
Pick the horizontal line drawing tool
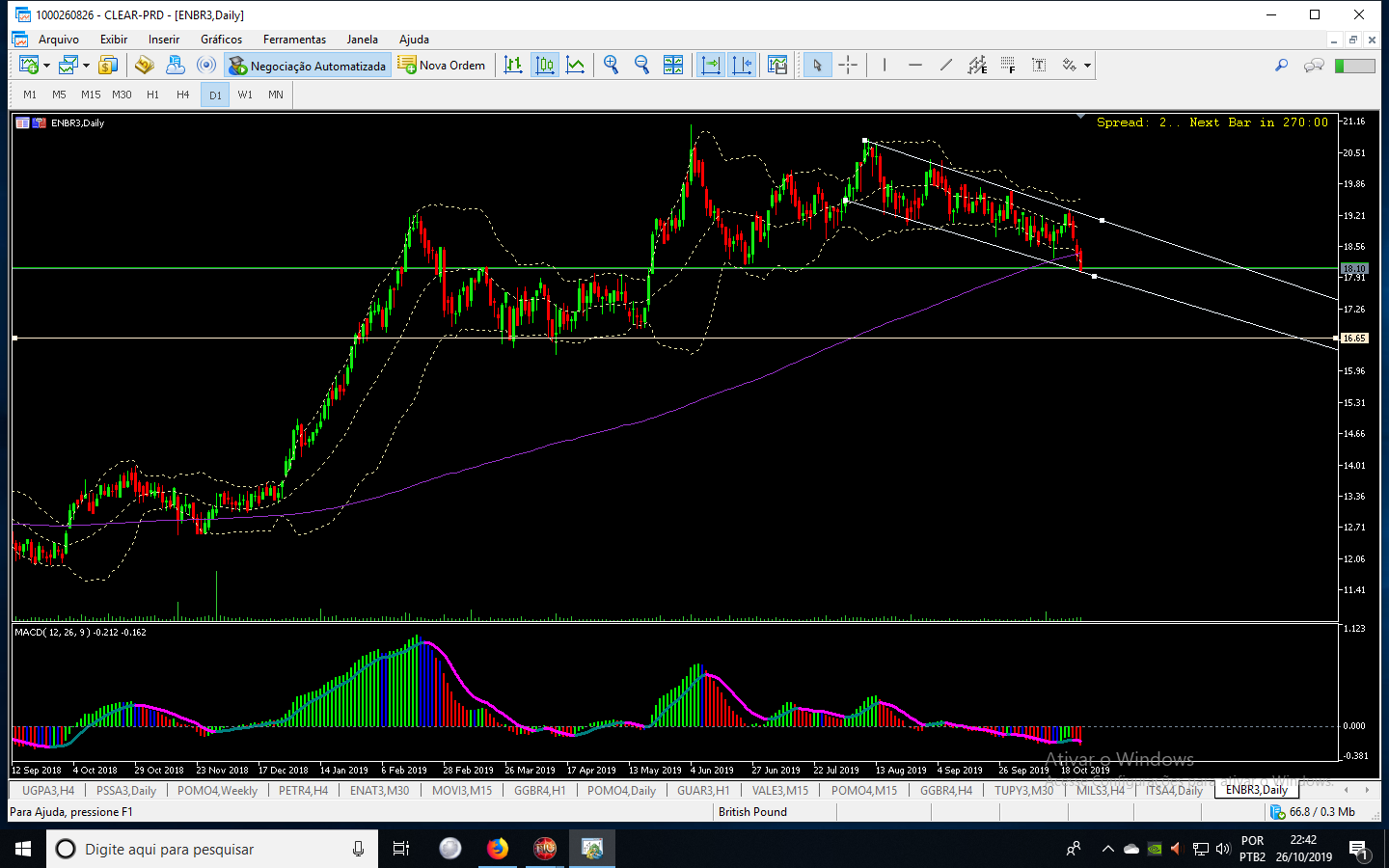(915, 65)
